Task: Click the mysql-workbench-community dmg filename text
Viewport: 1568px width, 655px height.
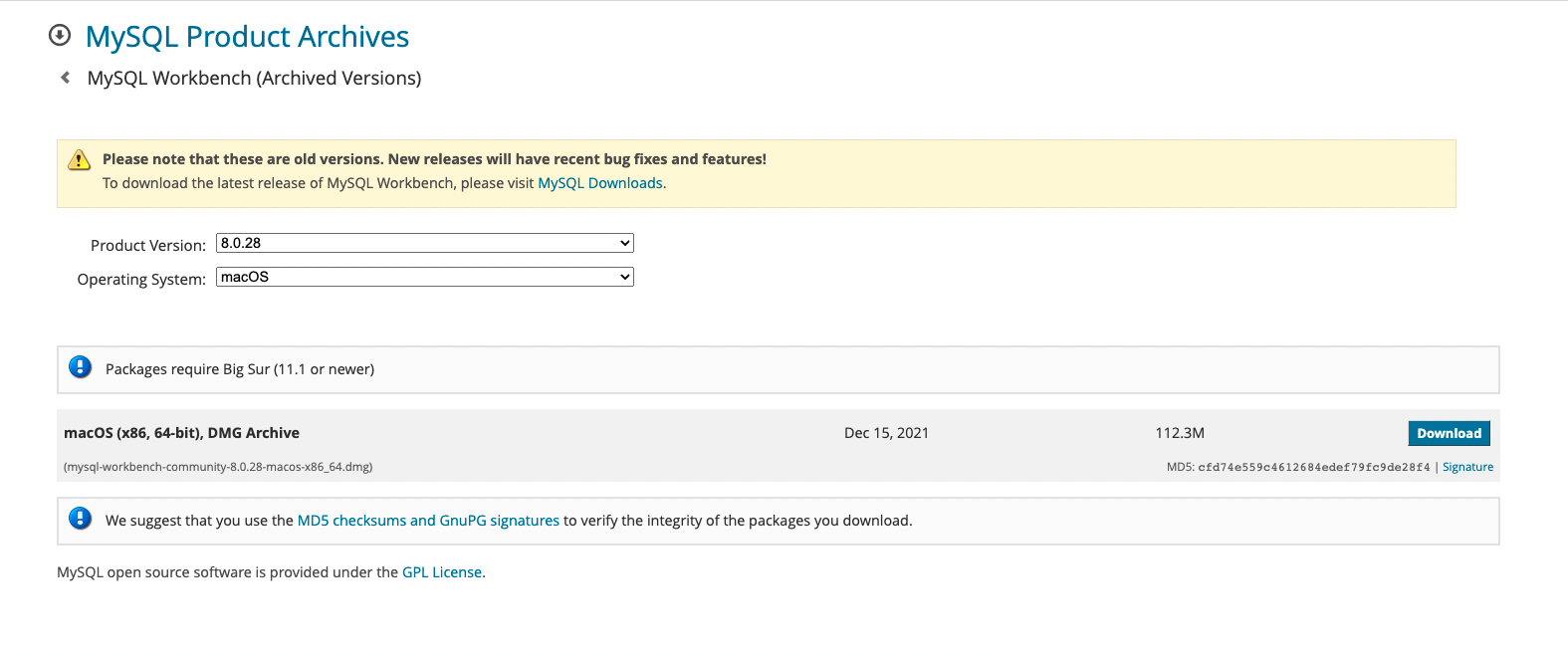Action: click(218, 467)
